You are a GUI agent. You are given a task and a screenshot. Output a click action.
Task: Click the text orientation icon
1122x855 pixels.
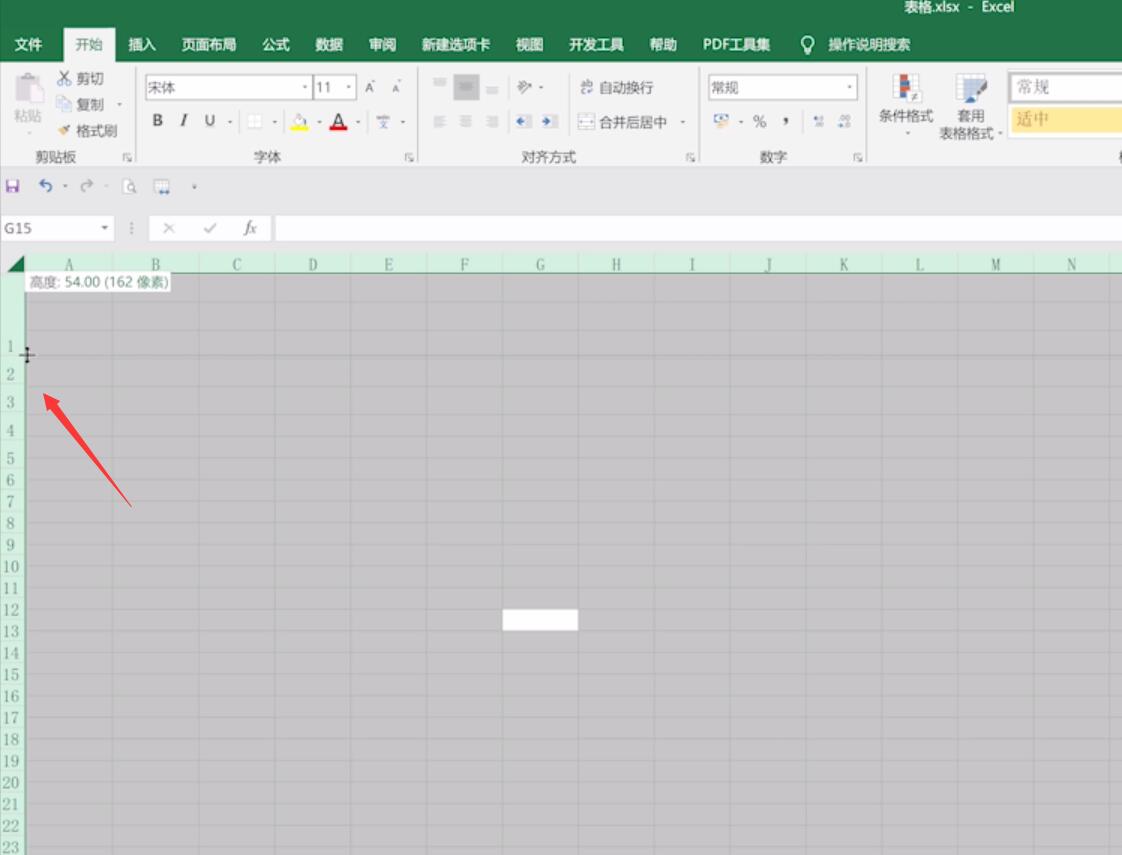(x=525, y=87)
